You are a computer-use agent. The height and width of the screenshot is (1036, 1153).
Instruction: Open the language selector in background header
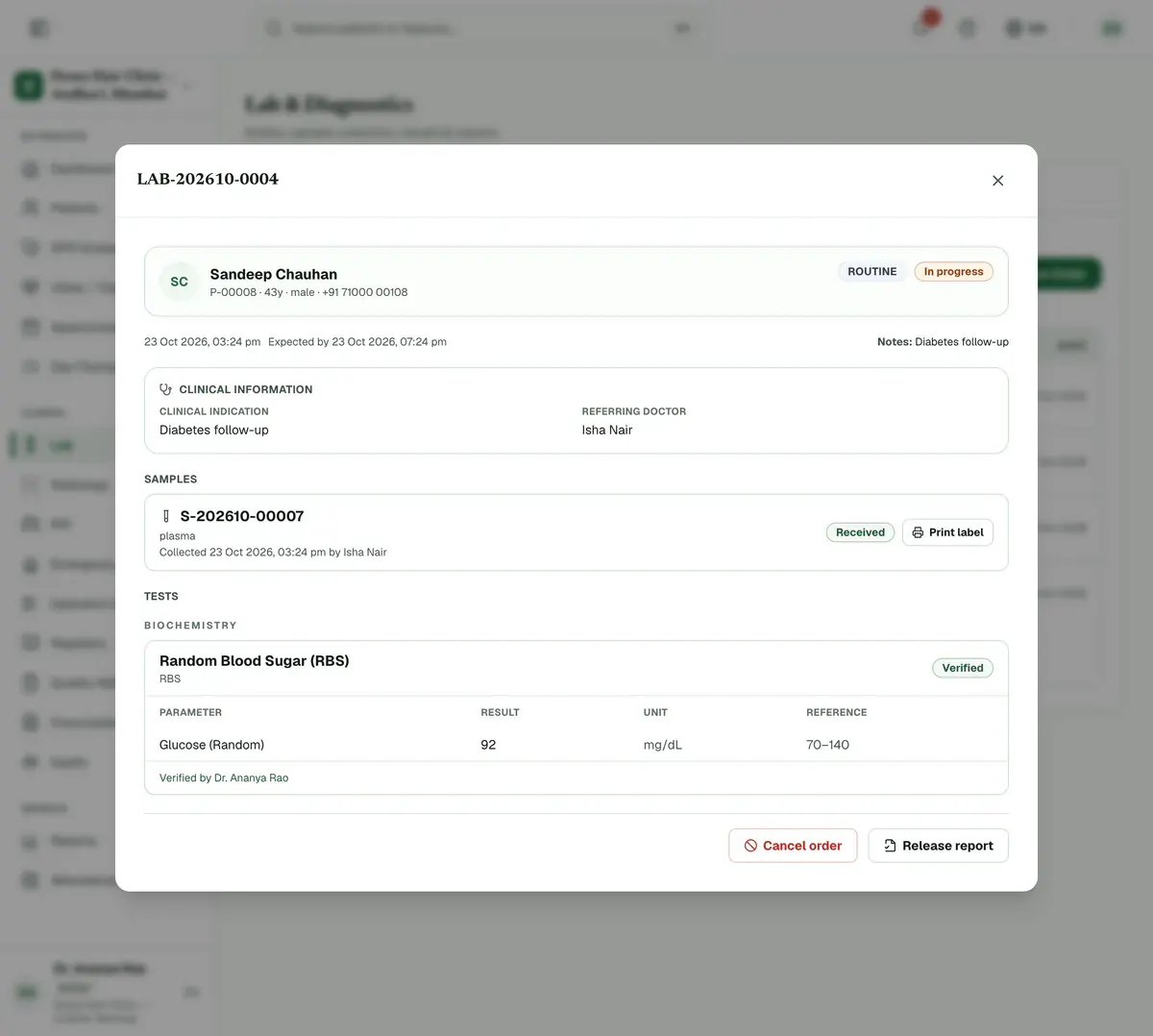1026,29
